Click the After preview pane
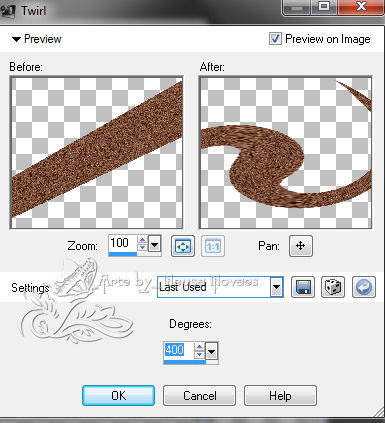The height and width of the screenshot is (423, 385). click(286, 153)
